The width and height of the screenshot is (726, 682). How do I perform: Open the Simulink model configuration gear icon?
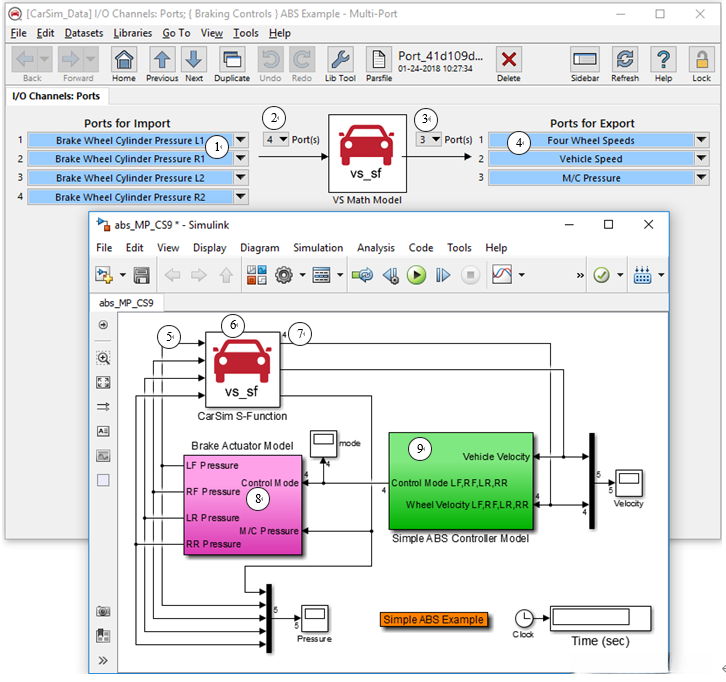283,274
